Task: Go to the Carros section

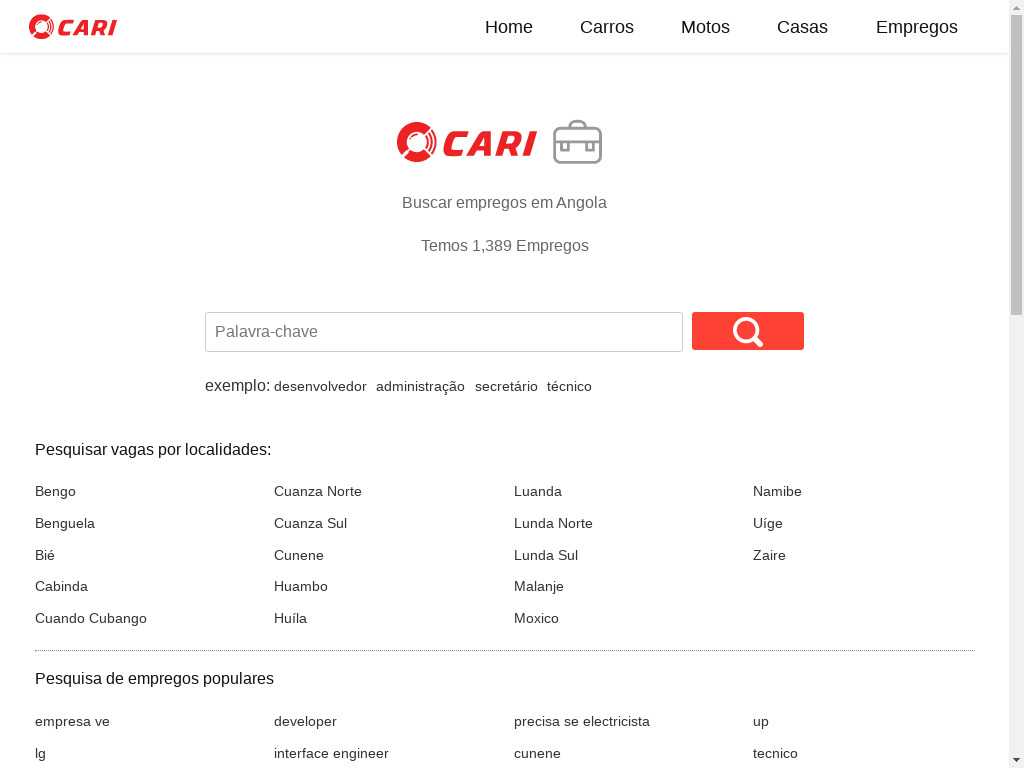Action: (607, 27)
